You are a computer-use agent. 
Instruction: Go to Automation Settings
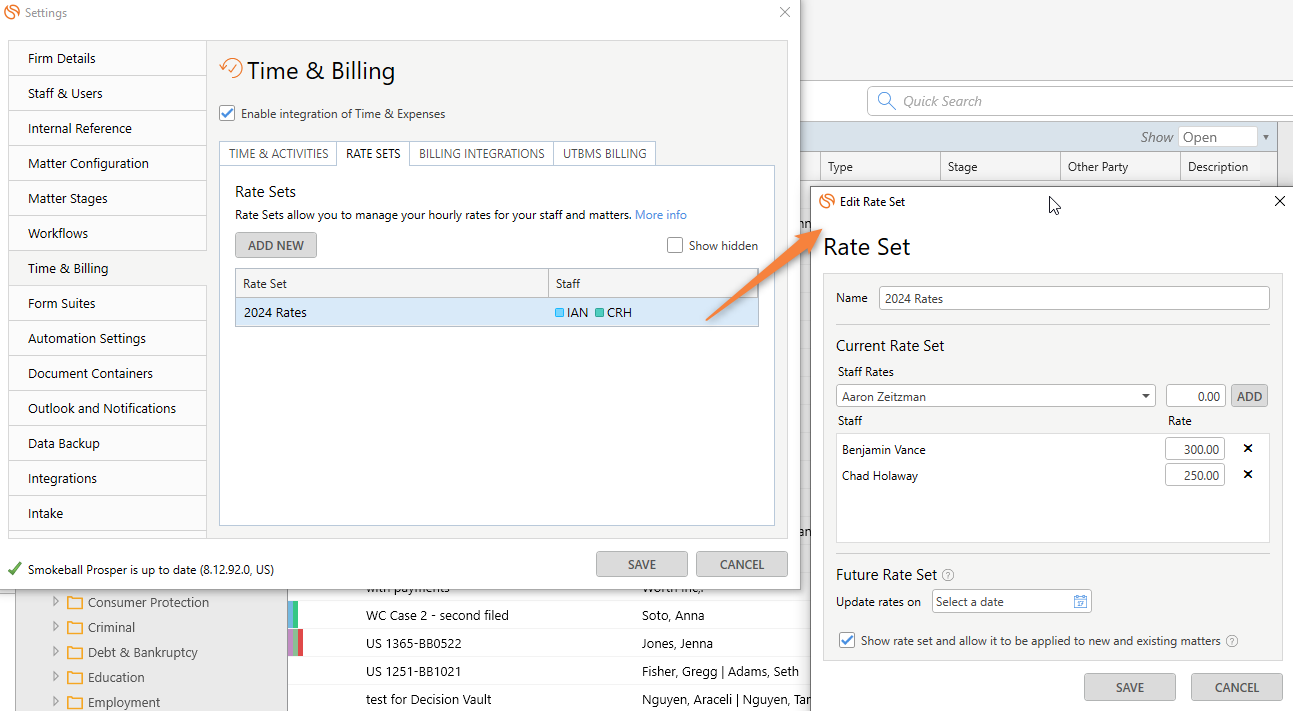point(107,338)
